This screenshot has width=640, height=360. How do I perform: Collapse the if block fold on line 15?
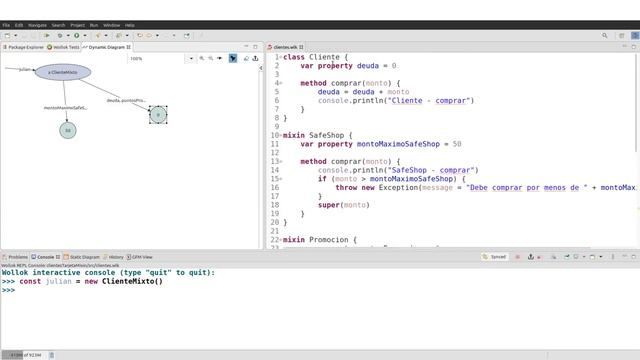tap(281, 179)
